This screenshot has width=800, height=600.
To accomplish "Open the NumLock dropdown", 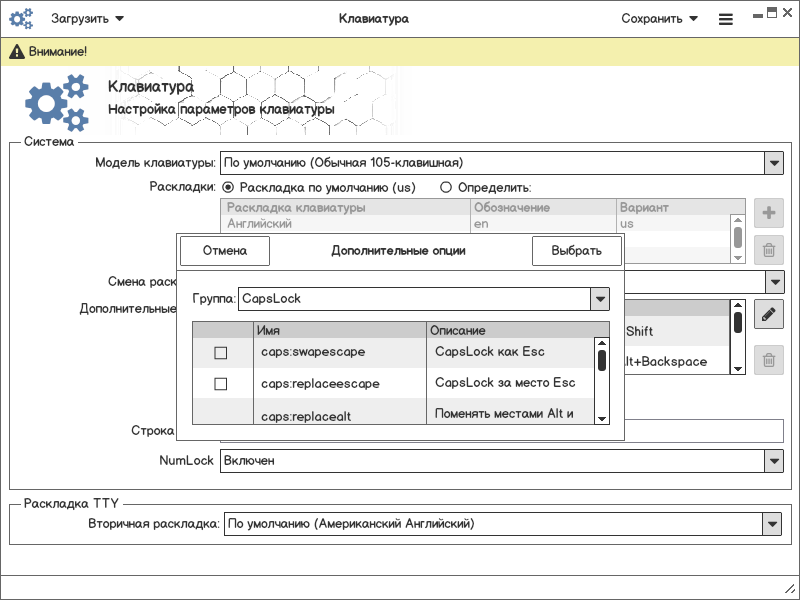I will pos(772,461).
